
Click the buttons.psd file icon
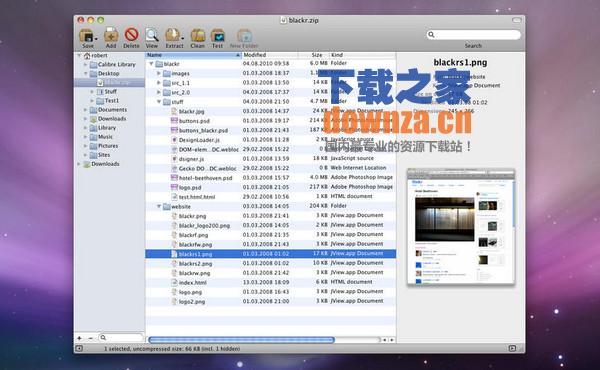[x=174, y=121]
